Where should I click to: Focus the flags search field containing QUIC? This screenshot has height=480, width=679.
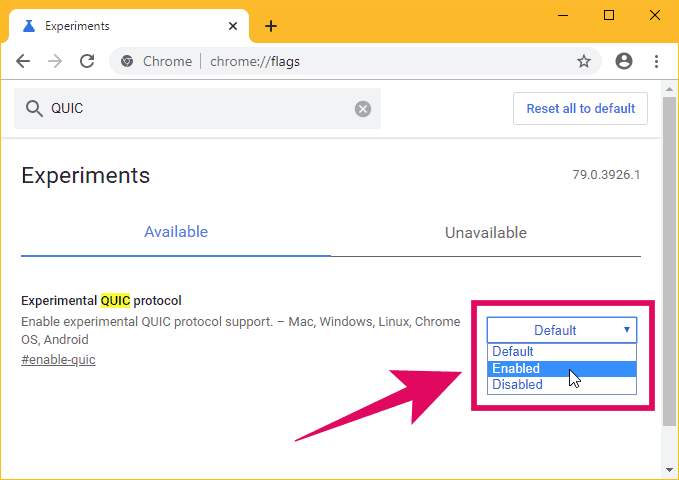tap(197, 109)
